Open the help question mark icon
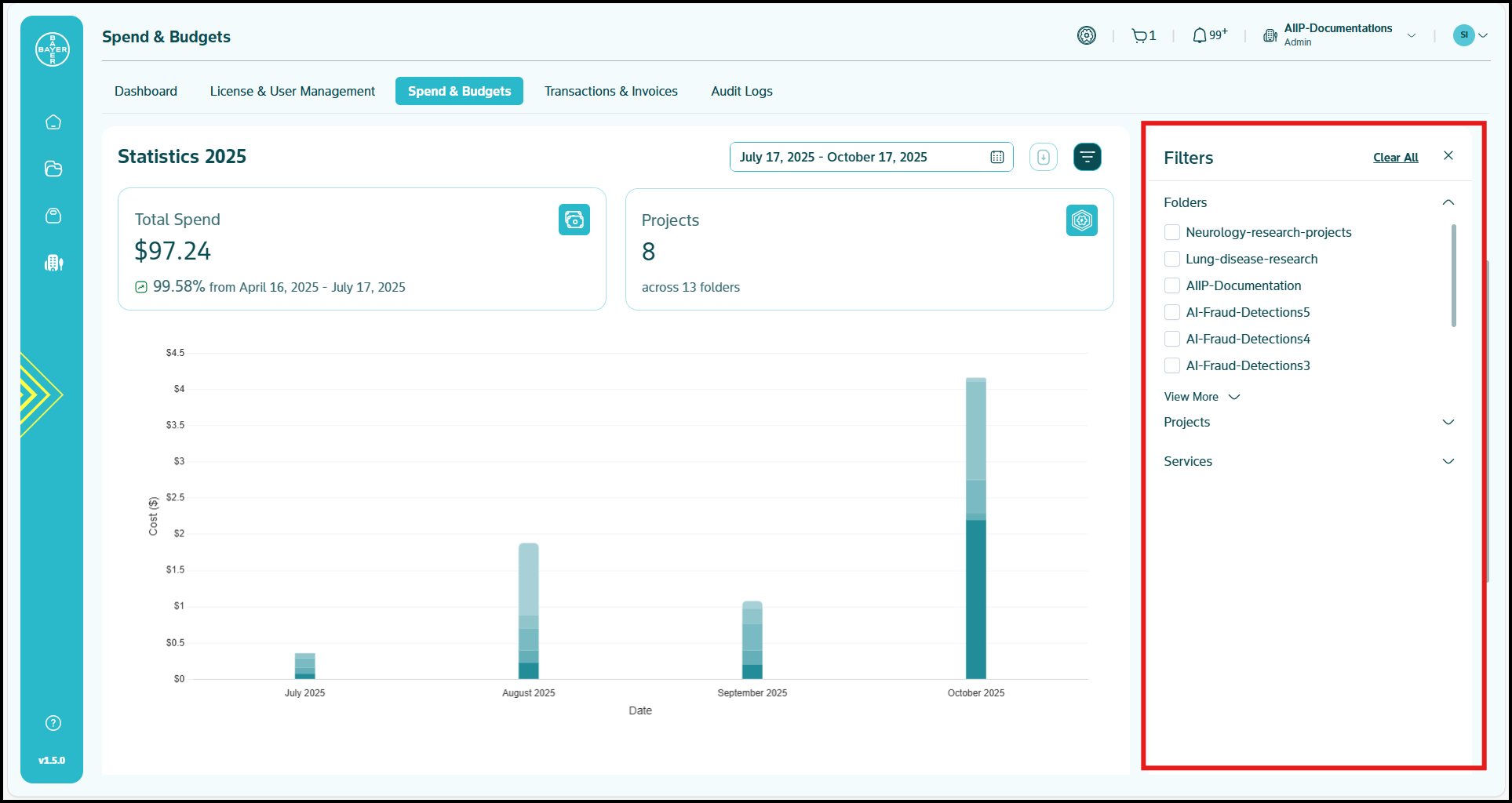The width and height of the screenshot is (1512, 803). pyautogui.click(x=53, y=723)
